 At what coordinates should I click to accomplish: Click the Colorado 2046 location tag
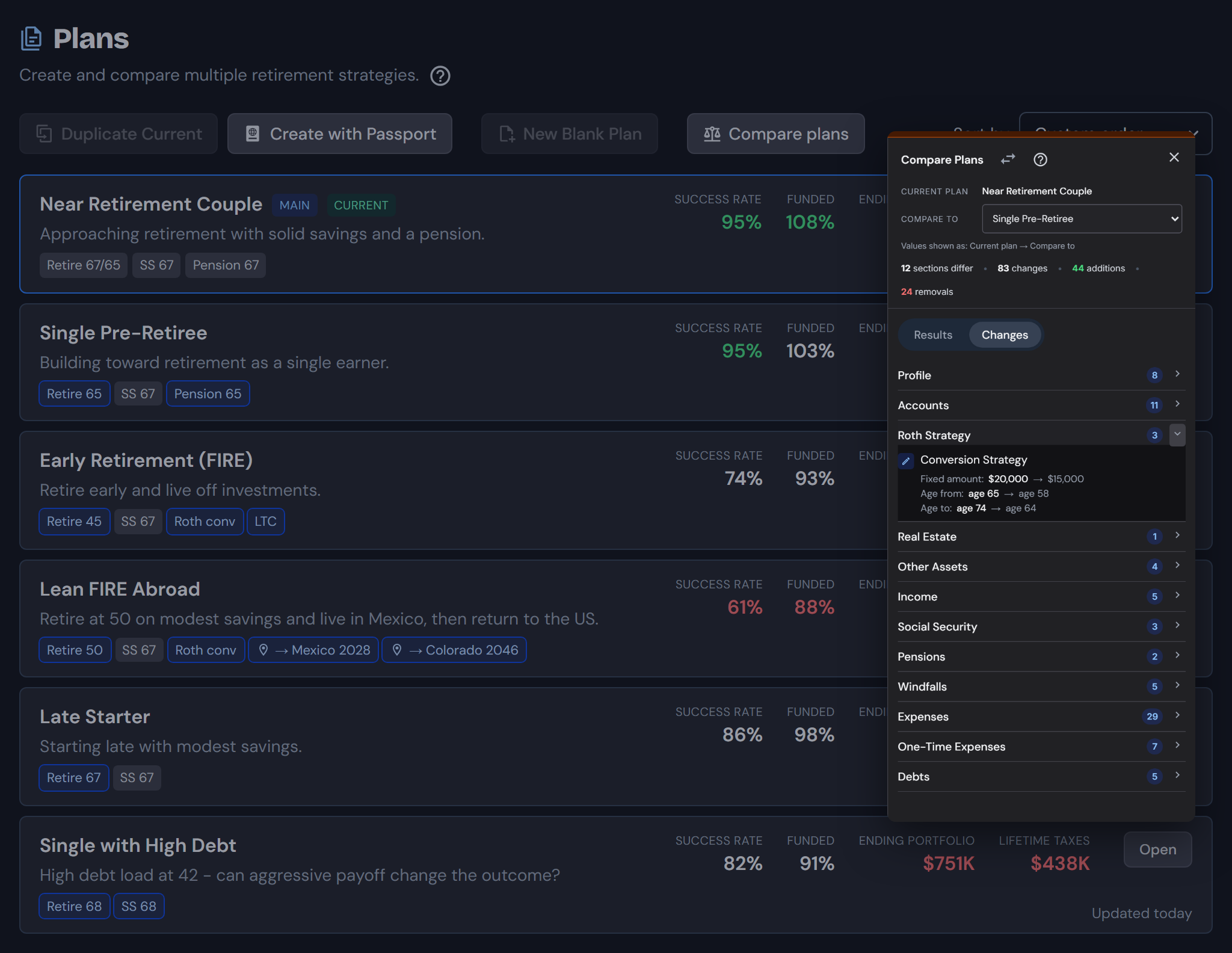point(454,650)
